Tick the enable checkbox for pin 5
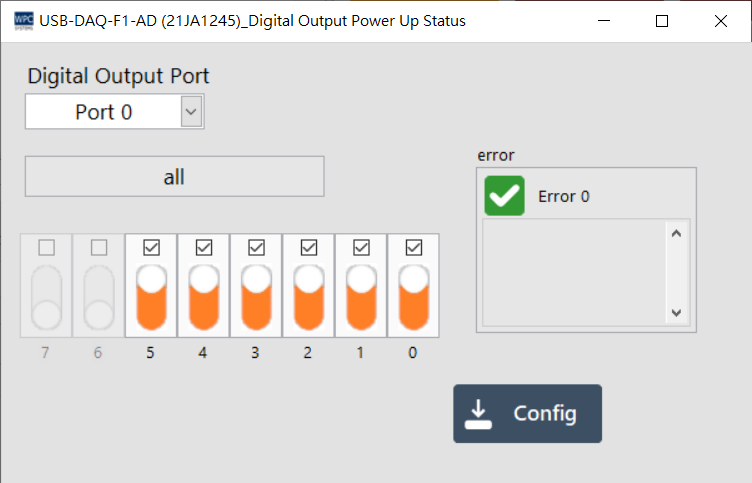Viewport: 752px width, 483px height. (151, 247)
